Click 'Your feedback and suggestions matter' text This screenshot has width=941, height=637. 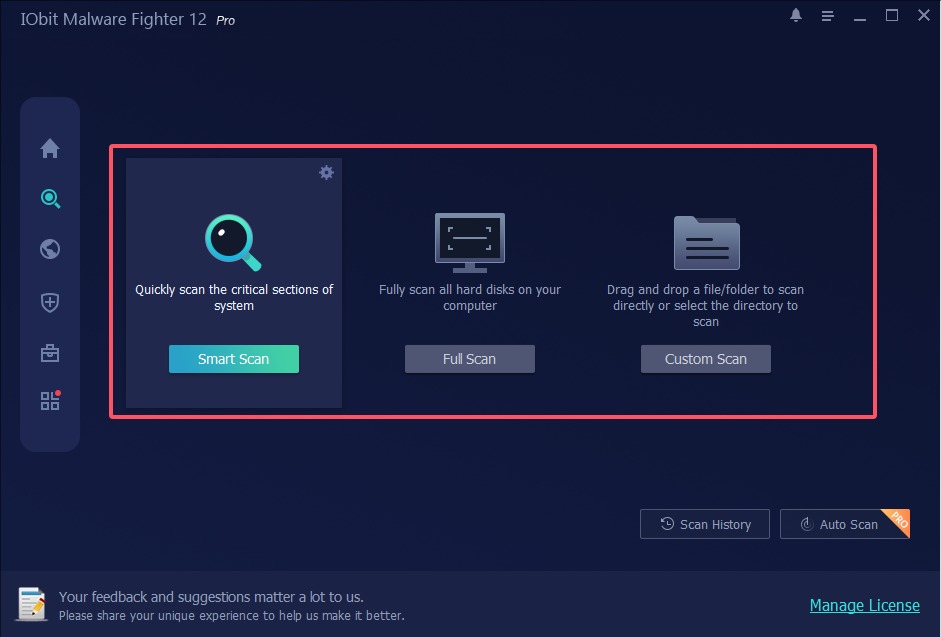click(x=211, y=597)
